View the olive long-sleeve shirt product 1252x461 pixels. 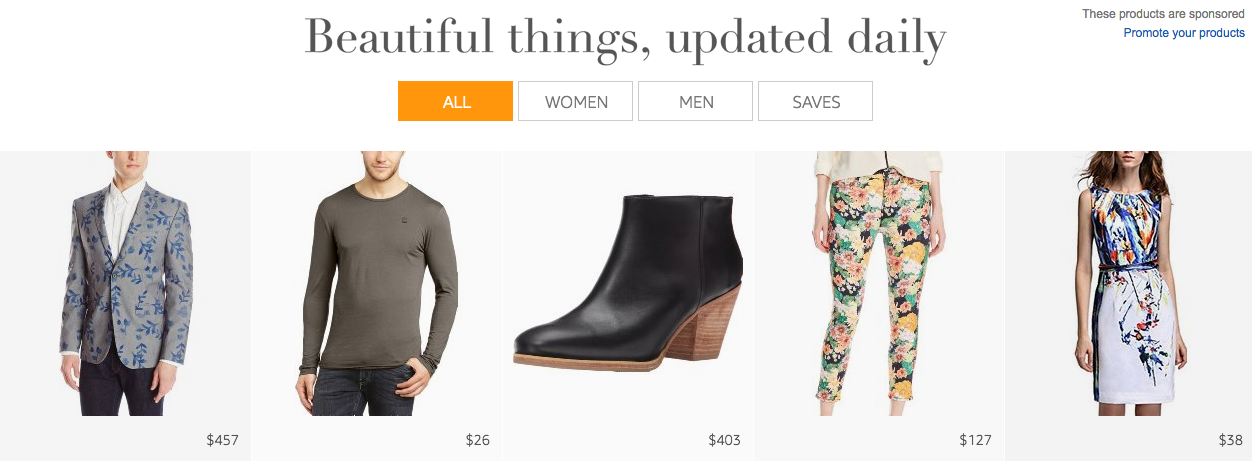pyautogui.click(x=377, y=283)
